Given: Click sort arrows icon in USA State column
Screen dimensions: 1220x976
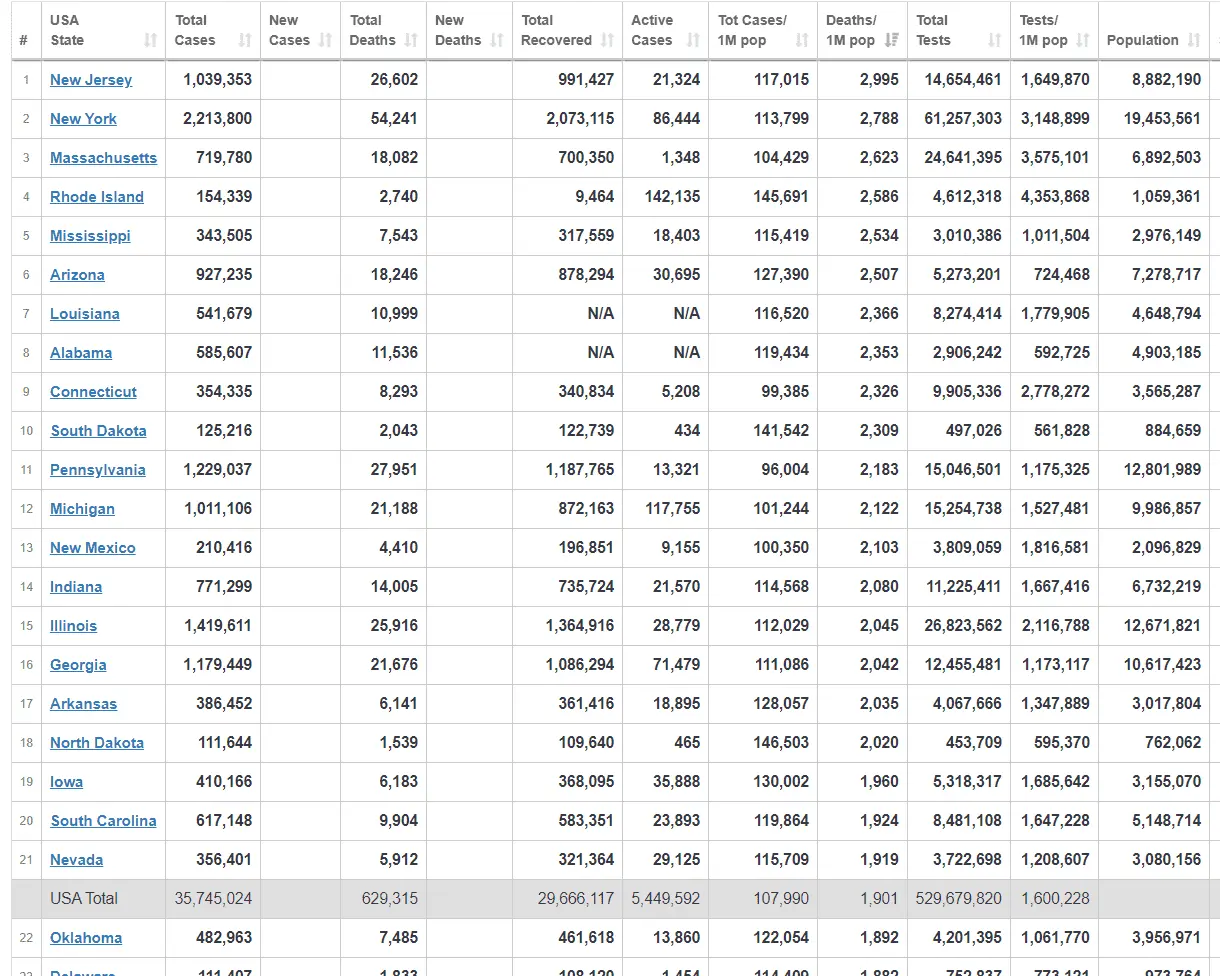Looking at the screenshot, I should click(150, 41).
